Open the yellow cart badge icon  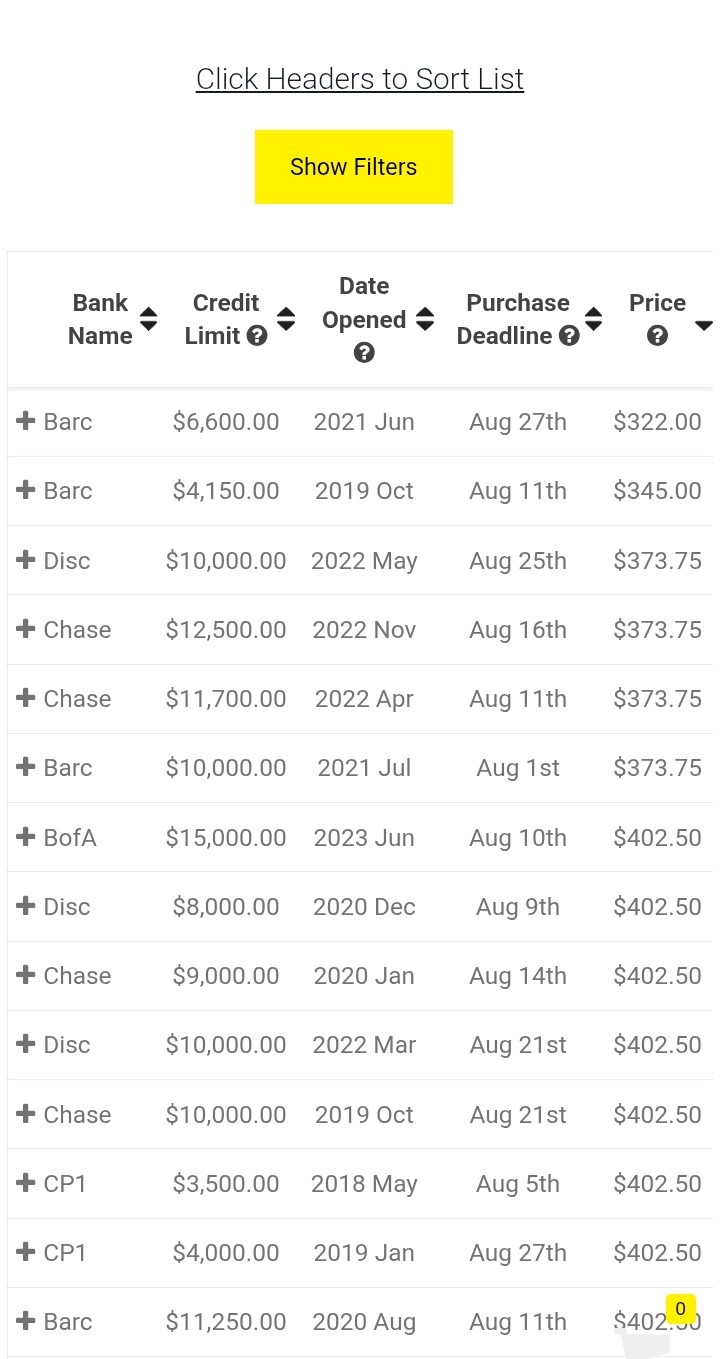tap(680, 1309)
